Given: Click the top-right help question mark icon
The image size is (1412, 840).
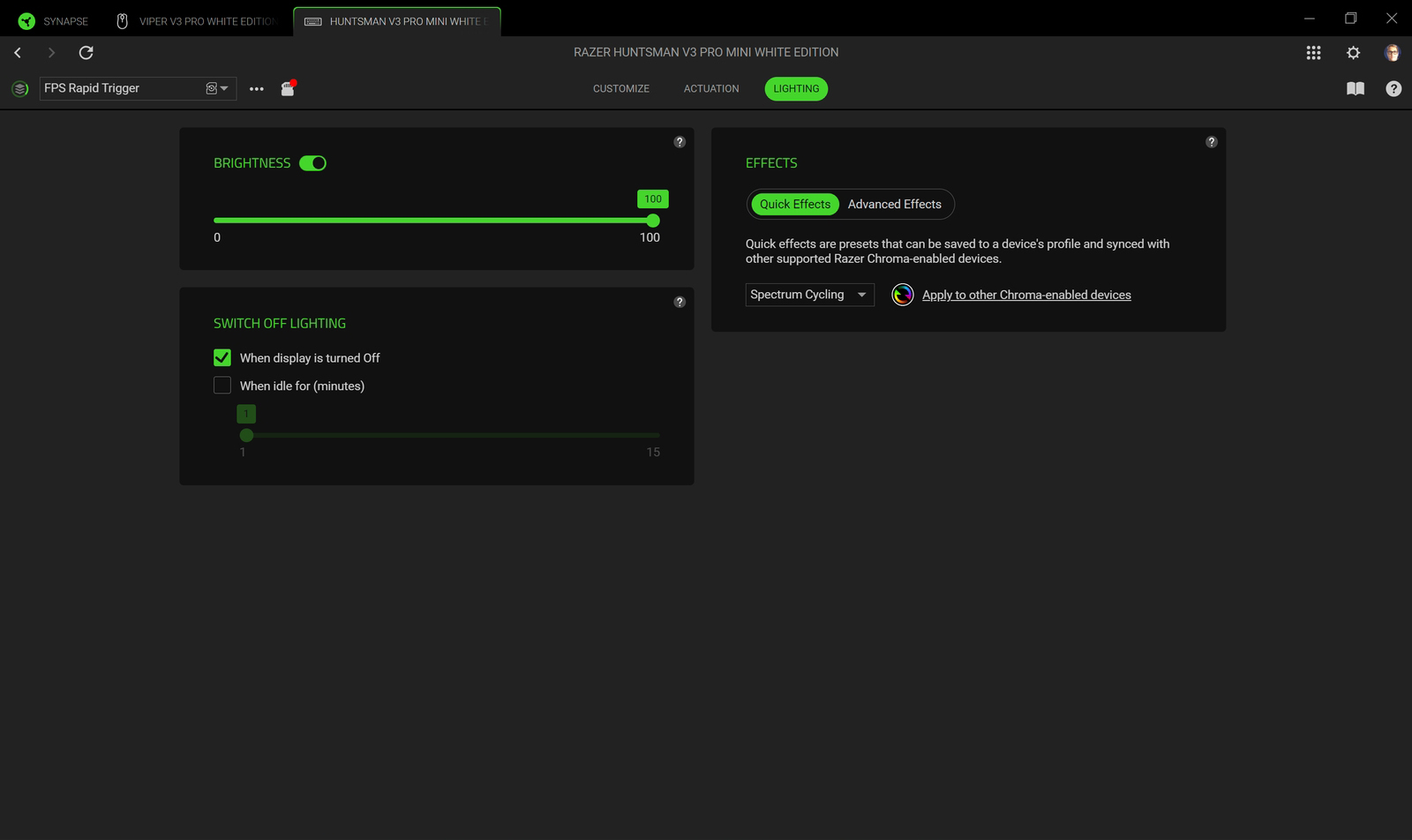Looking at the screenshot, I should pyautogui.click(x=1393, y=88).
